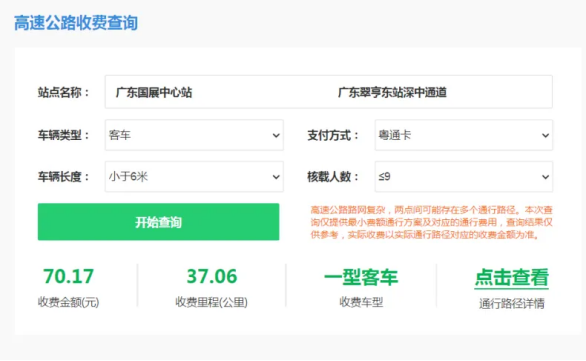Image resolution: width=586 pixels, height=361 pixels.
Task: Click the destination field 广东翠亨东站深中通道
Action: (392, 92)
